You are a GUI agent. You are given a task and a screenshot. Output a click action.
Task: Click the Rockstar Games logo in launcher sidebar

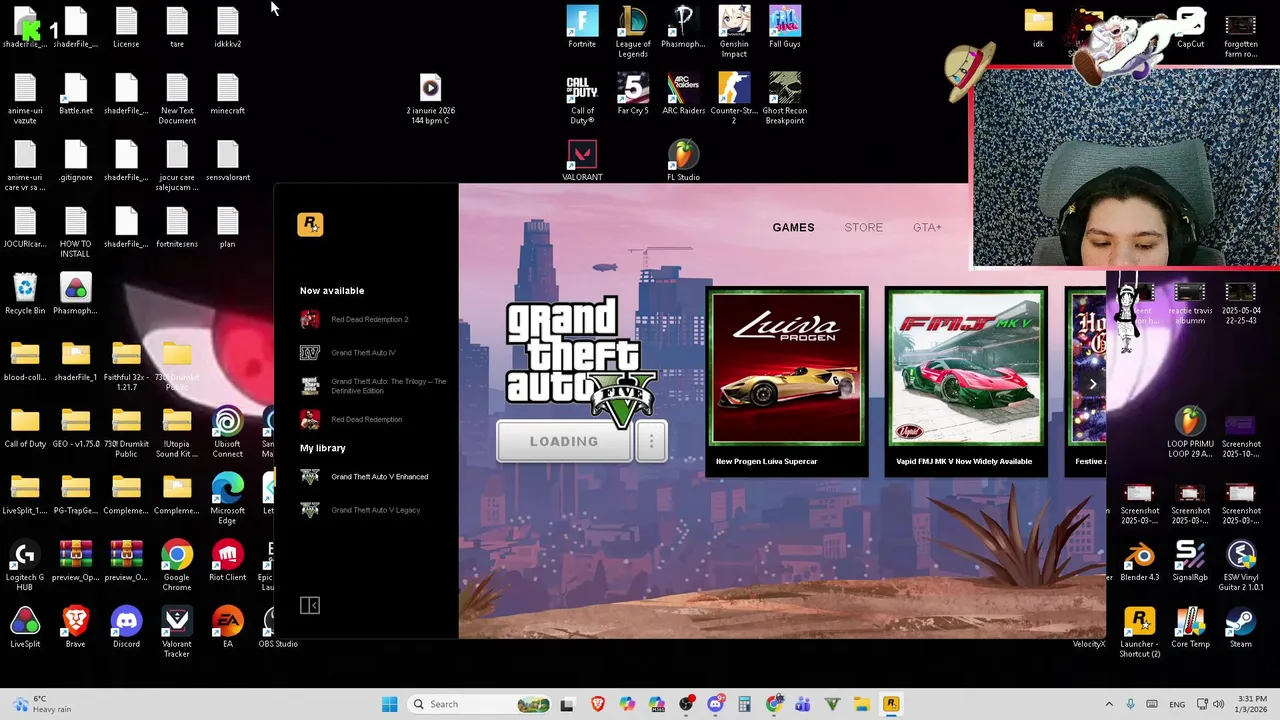[x=310, y=225]
